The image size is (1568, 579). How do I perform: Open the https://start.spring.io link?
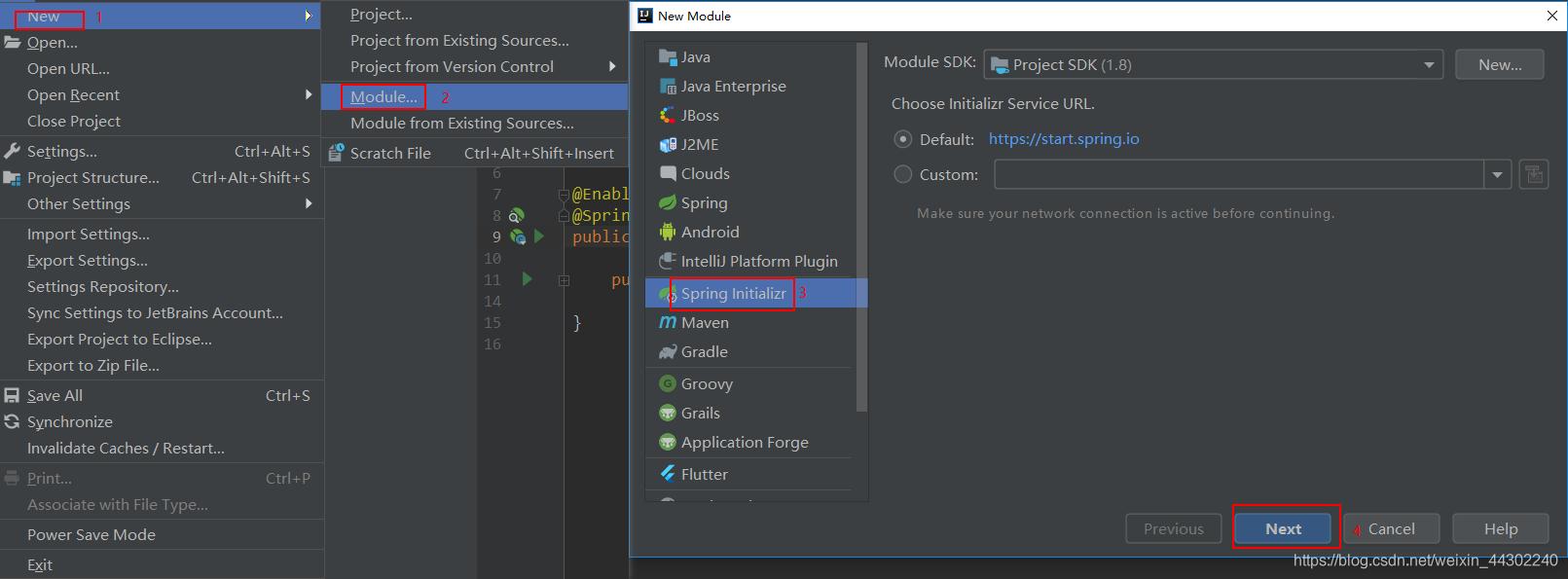(x=1064, y=139)
